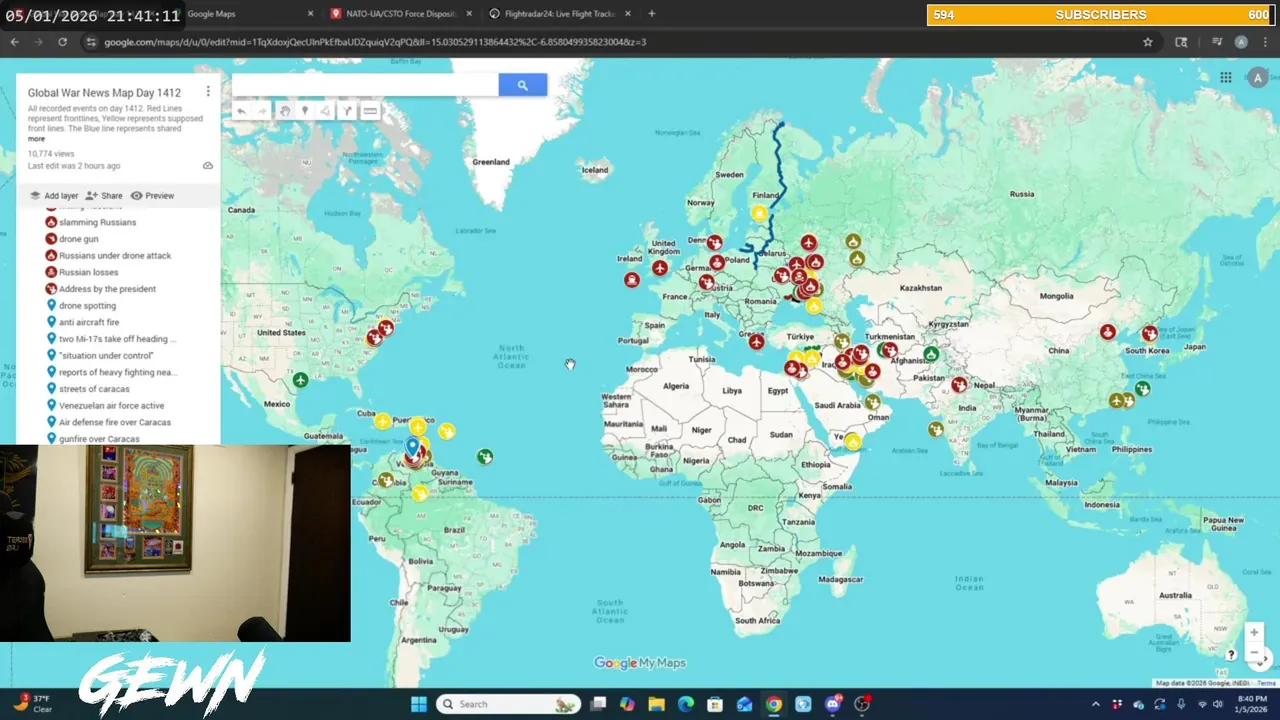Image resolution: width=1280 pixels, height=720 pixels.
Task: Click the green airplane marker near Mexico
Action: (301, 380)
